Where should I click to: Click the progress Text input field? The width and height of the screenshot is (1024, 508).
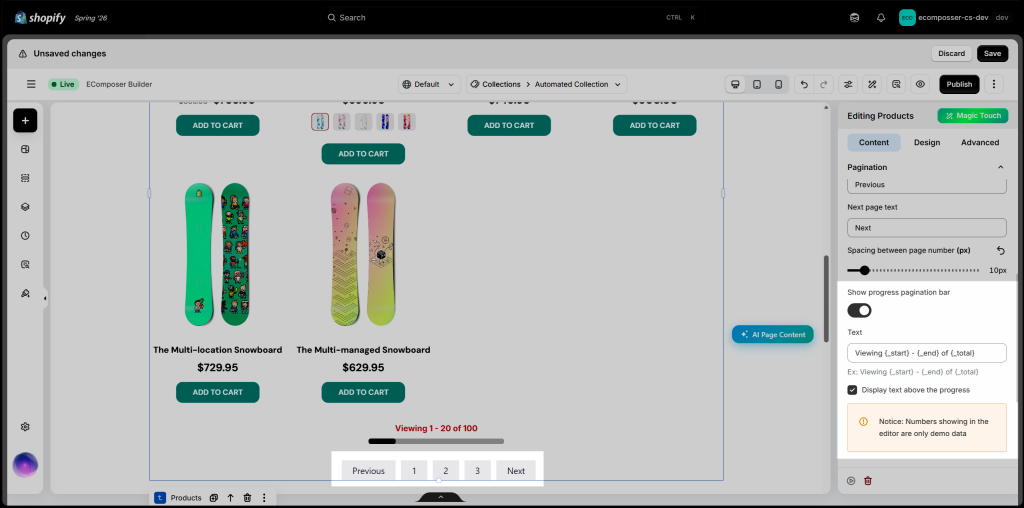click(x=927, y=353)
